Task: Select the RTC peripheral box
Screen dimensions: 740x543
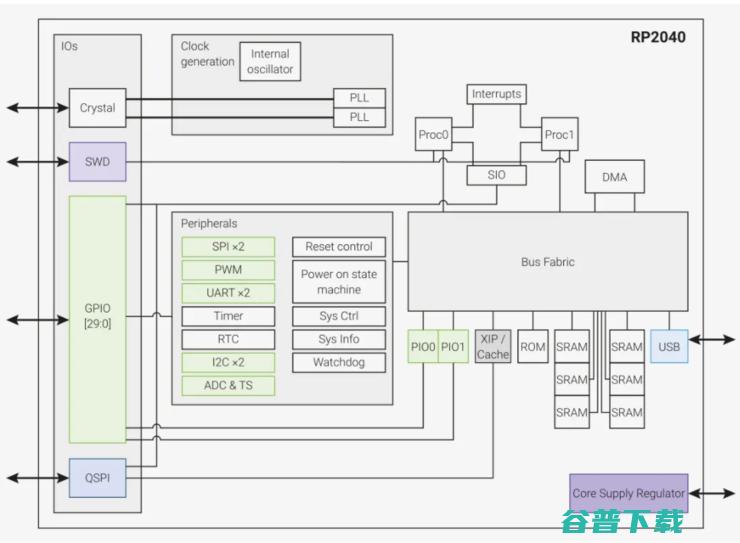Action: click(x=228, y=339)
